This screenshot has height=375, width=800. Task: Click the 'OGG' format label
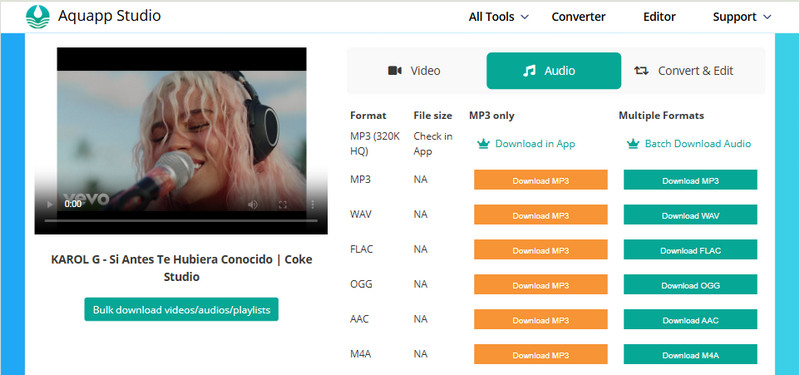361,284
